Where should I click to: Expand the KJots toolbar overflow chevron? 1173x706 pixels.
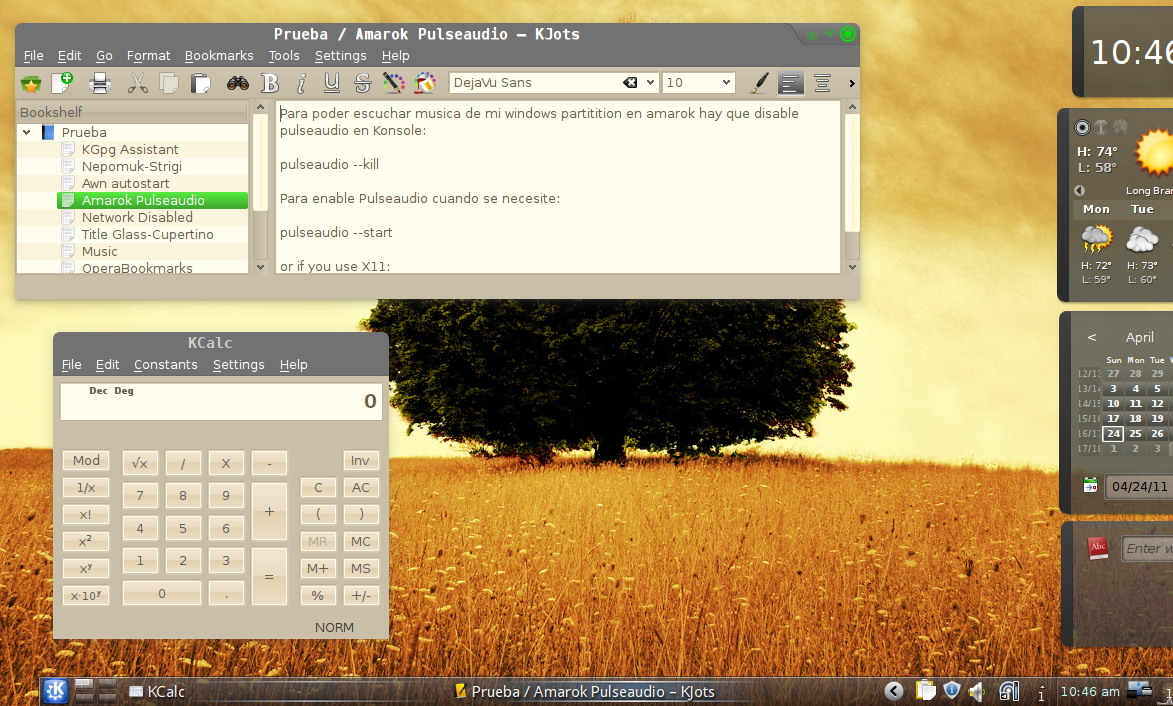pyautogui.click(x=851, y=83)
